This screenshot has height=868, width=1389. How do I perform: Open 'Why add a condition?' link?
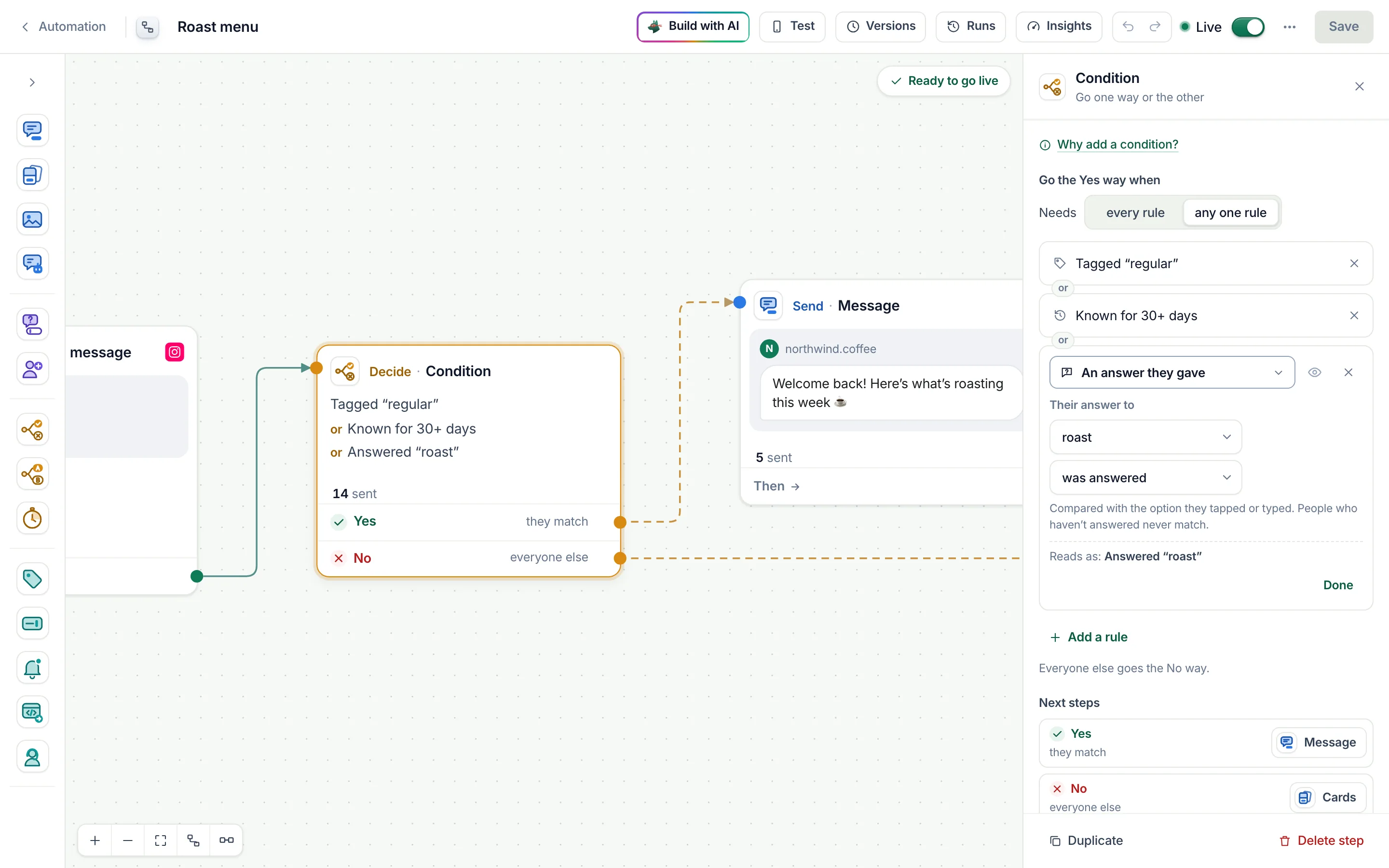(x=1117, y=145)
